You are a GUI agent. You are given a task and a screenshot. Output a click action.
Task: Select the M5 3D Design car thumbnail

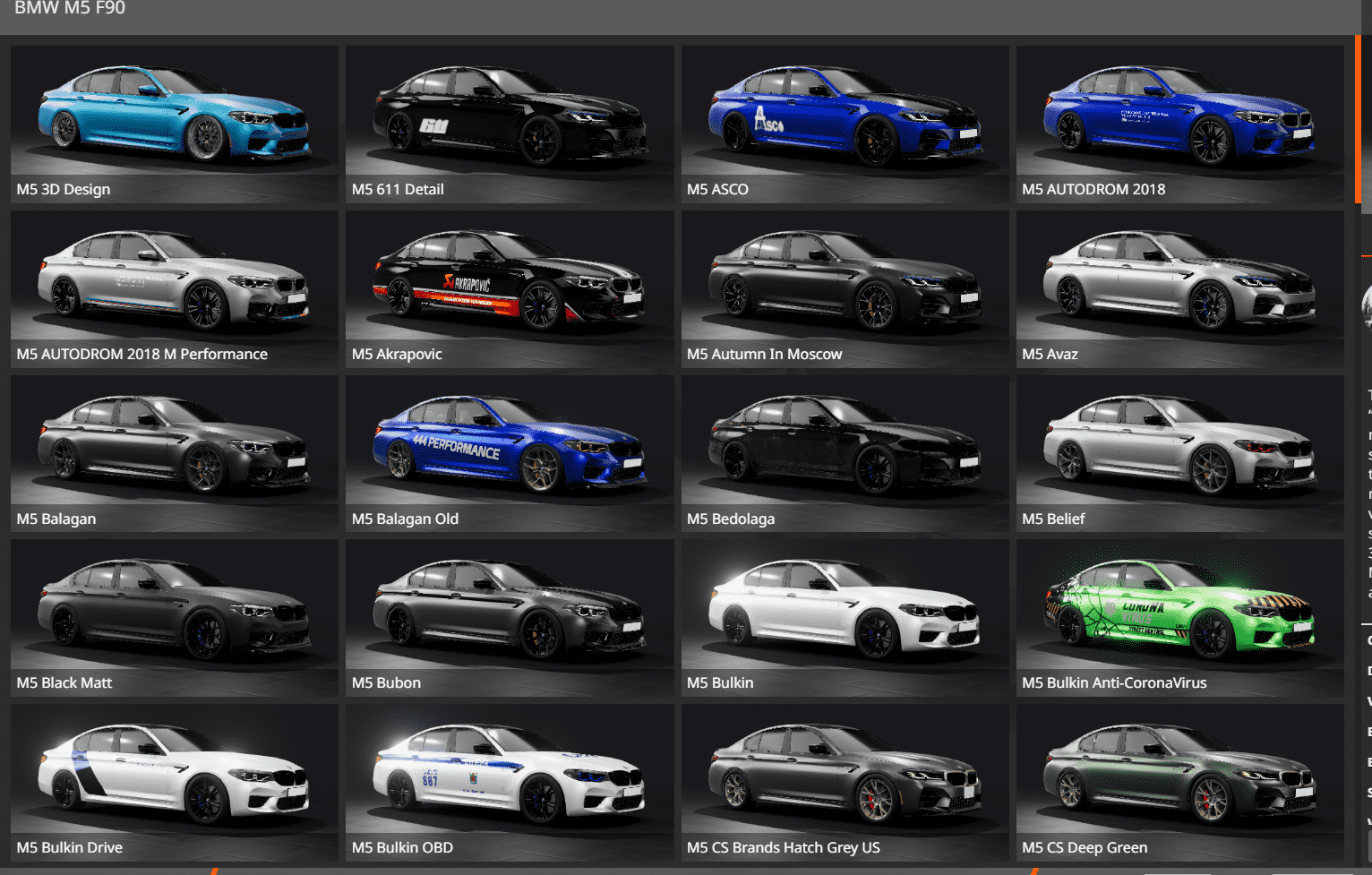pyautogui.click(x=175, y=124)
